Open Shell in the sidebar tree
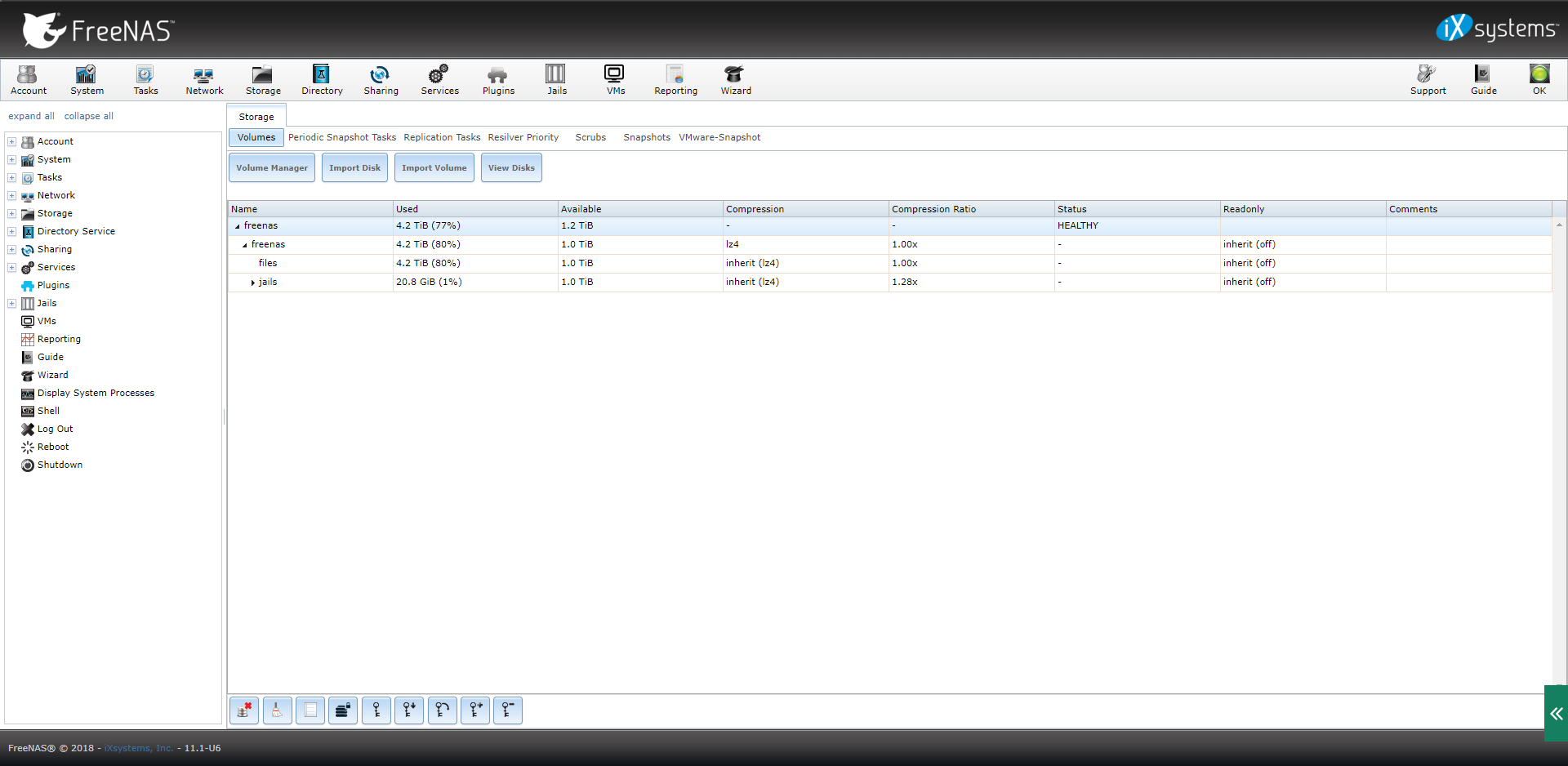 [x=48, y=411]
